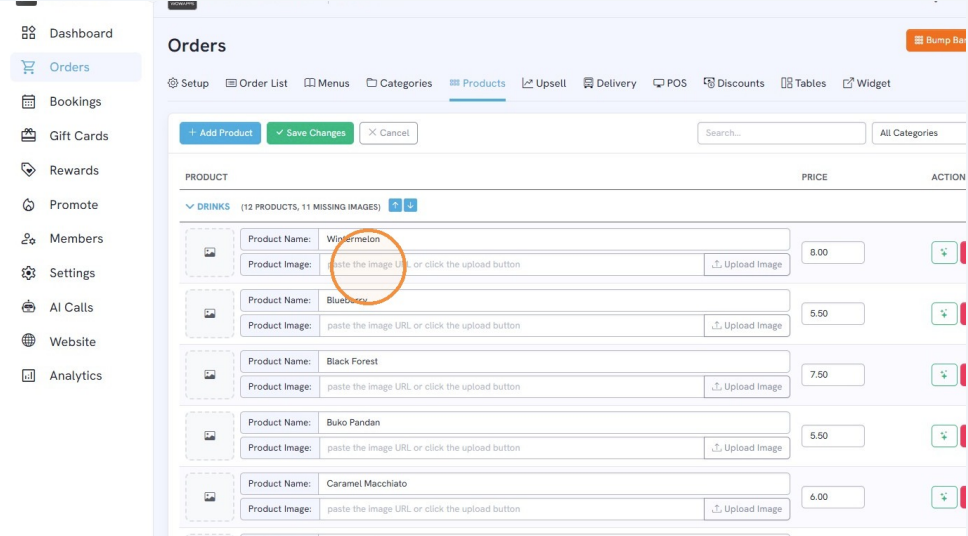968x536 pixels.
Task: Click the Website globe icon
Action: point(28,341)
